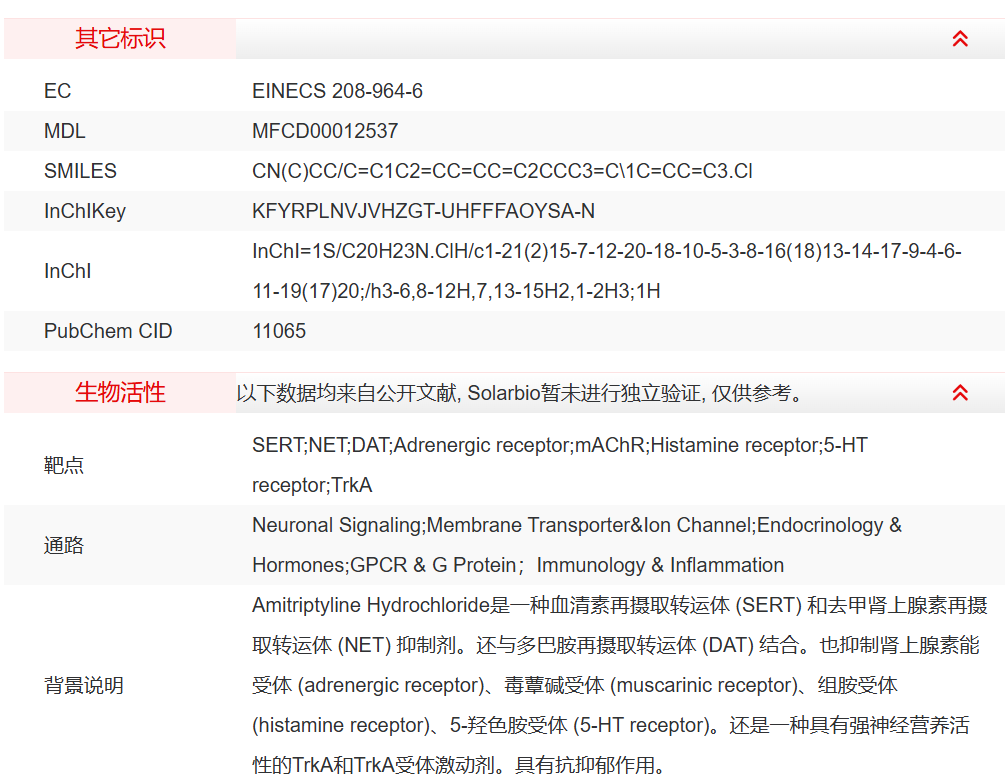Select the 生物活性 section header
The height and width of the screenshot is (777, 1005).
pyautogui.click(x=120, y=393)
